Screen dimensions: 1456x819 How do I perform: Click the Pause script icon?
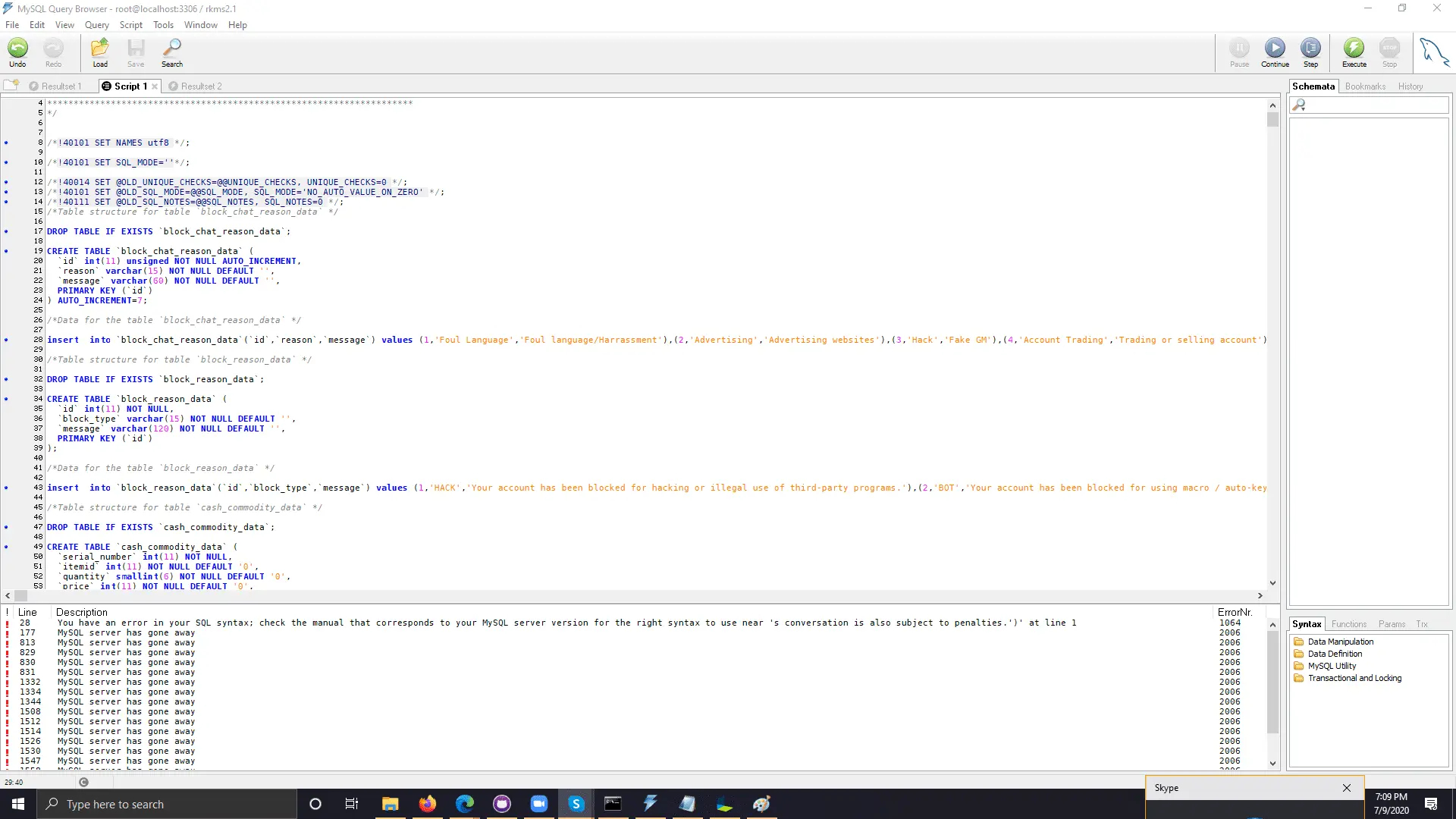tap(1239, 52)
